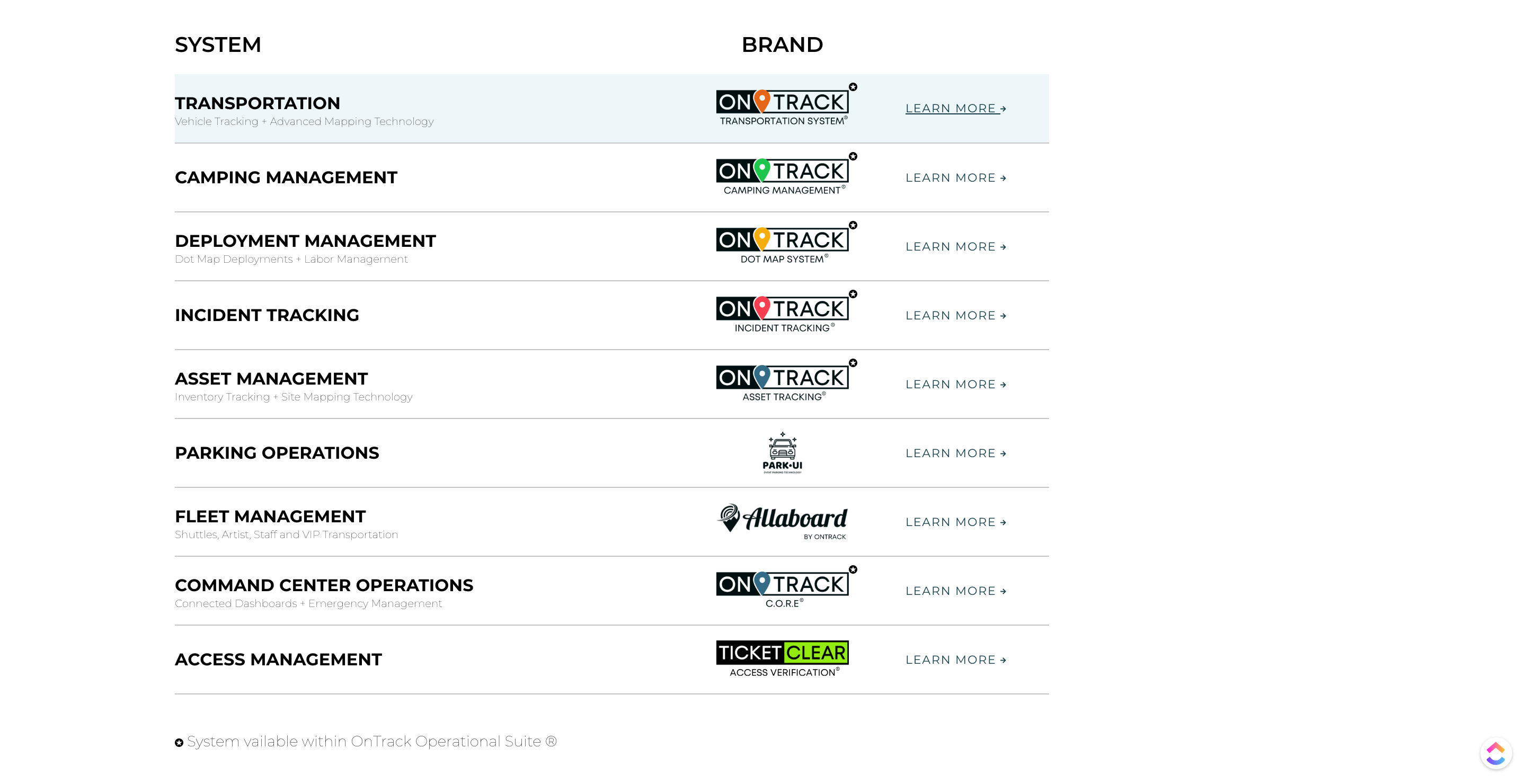The height and width of the screenshot is (784, 1526).
Task: Open Learn More for Incident Tracking
Action: pos(955,316)
